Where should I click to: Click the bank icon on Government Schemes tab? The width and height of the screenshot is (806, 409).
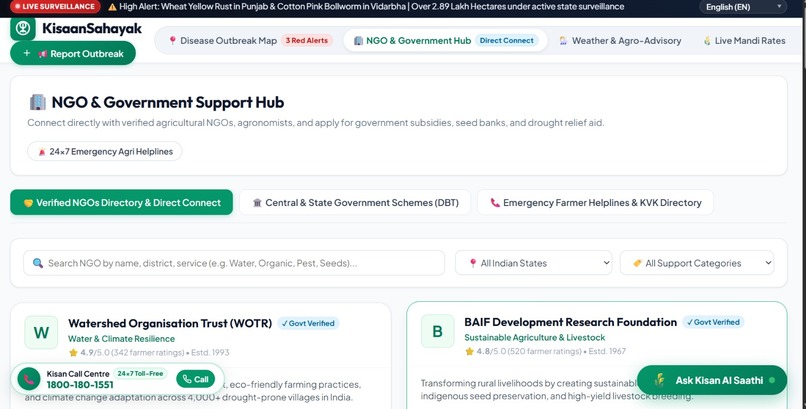pos(258,203)
